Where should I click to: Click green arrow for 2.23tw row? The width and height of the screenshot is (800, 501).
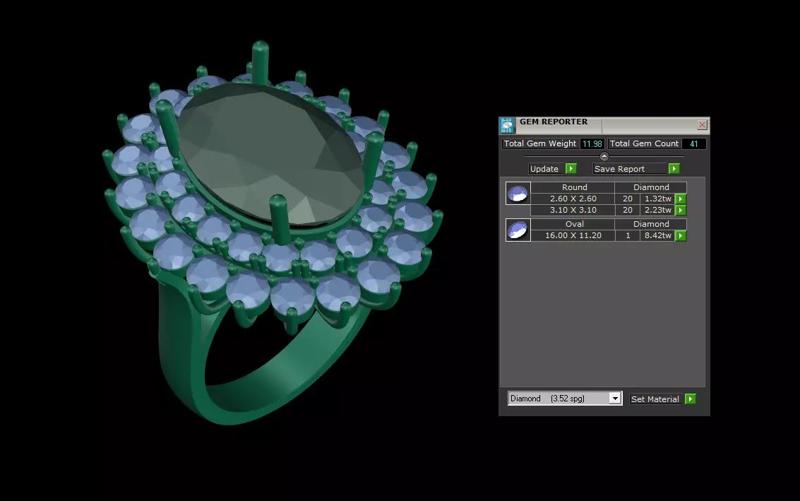(681, 210)
